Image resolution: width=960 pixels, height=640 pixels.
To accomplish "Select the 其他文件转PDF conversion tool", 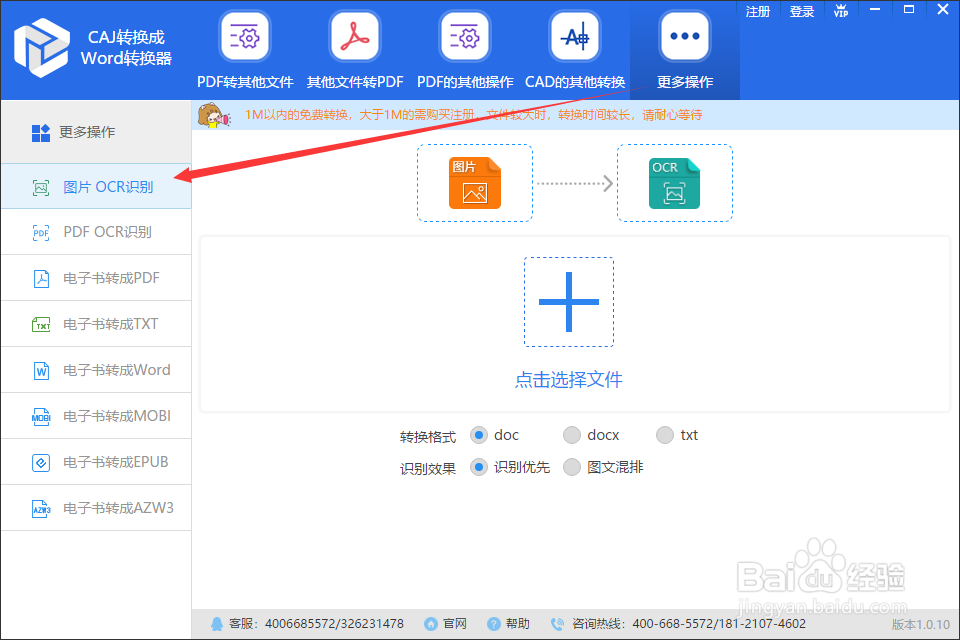I will tap(355, 50).
